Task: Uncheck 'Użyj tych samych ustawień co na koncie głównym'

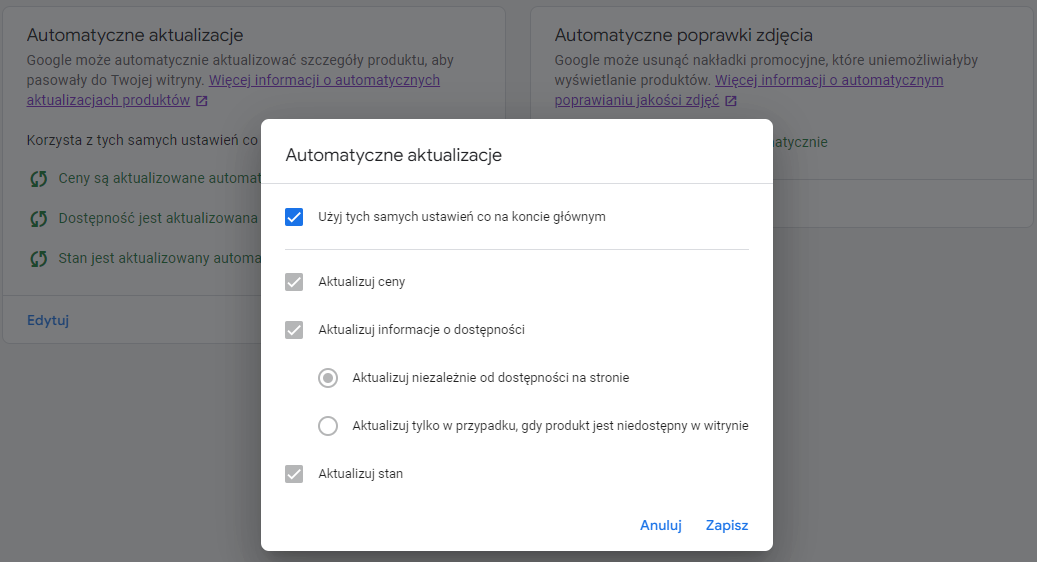Action: (294, 217)
